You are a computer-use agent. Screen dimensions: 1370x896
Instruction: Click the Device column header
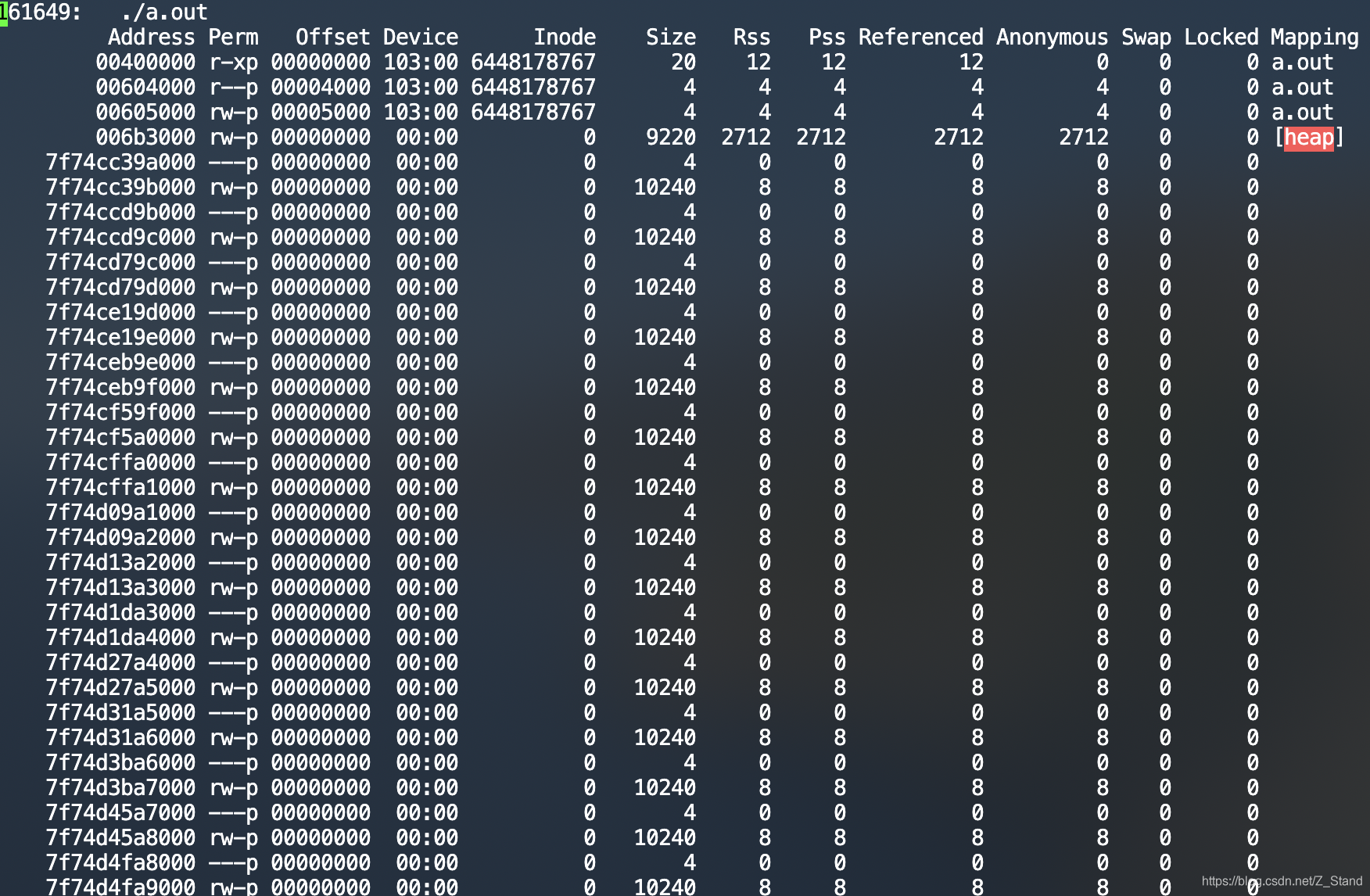421,38
